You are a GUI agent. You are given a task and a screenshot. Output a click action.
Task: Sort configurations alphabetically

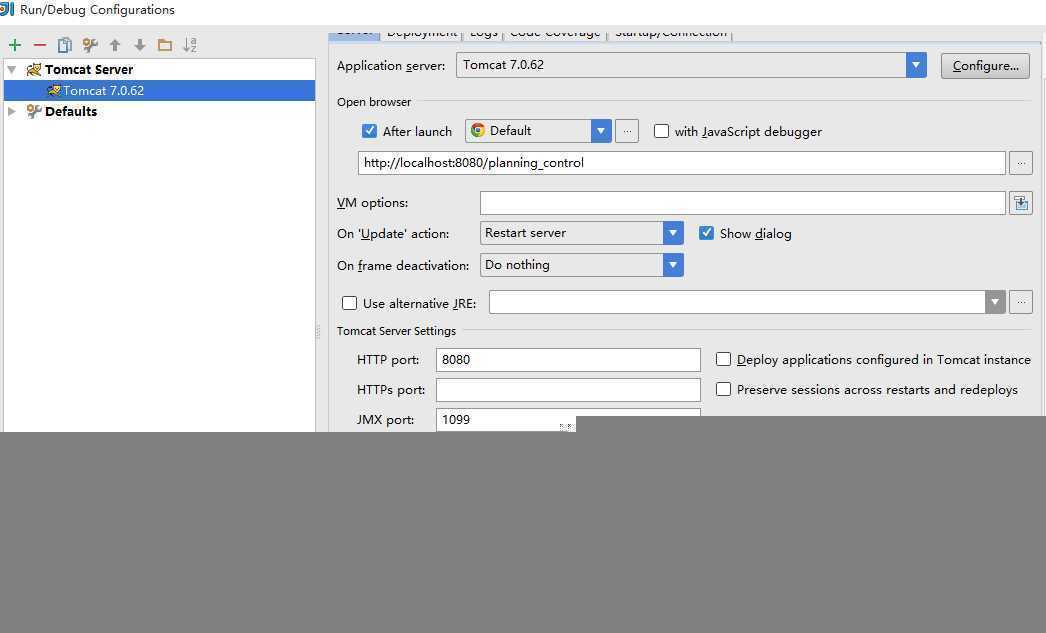(x=190, y=45)
